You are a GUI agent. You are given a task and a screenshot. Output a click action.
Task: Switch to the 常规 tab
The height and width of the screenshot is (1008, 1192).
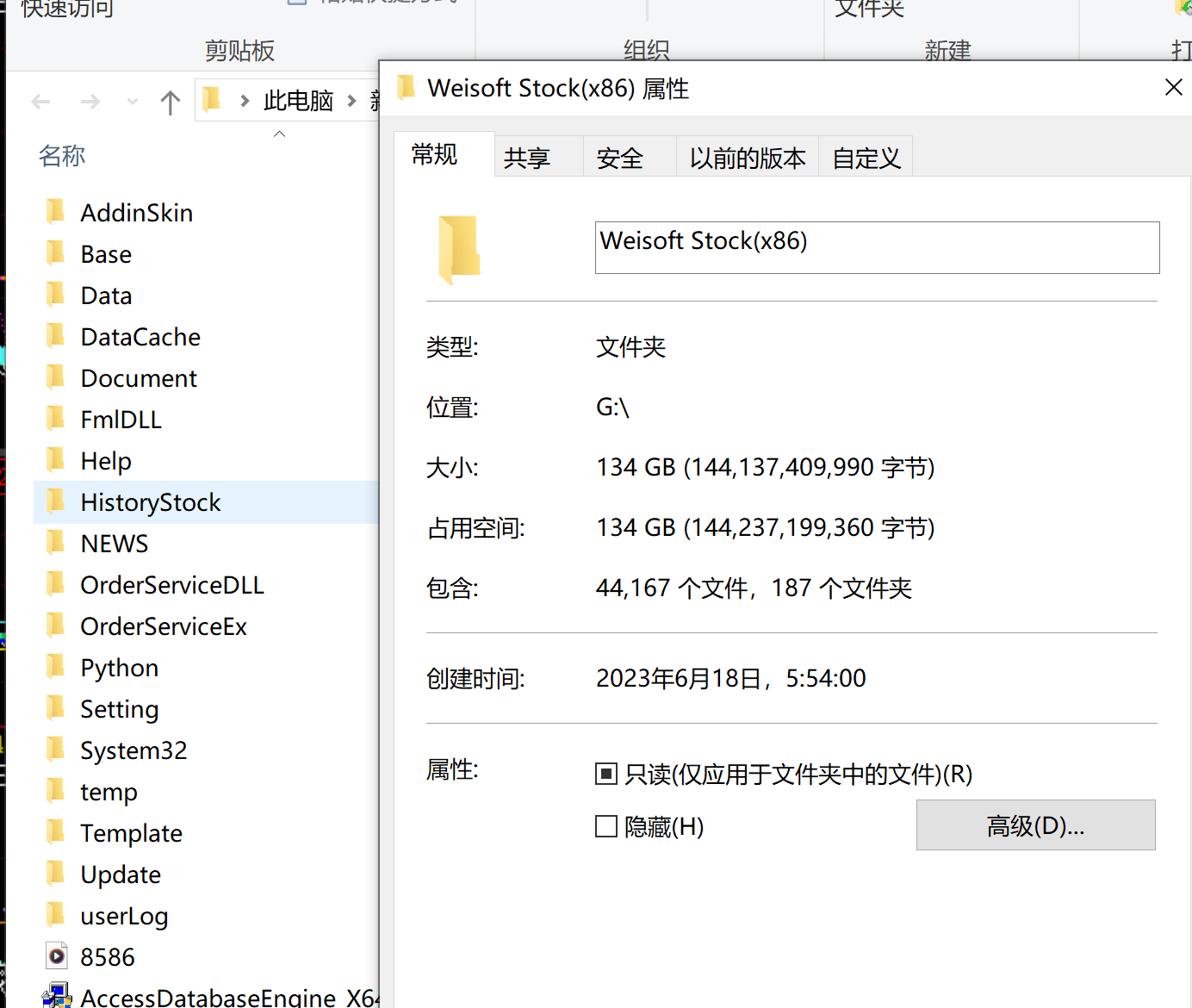(444, 154)
